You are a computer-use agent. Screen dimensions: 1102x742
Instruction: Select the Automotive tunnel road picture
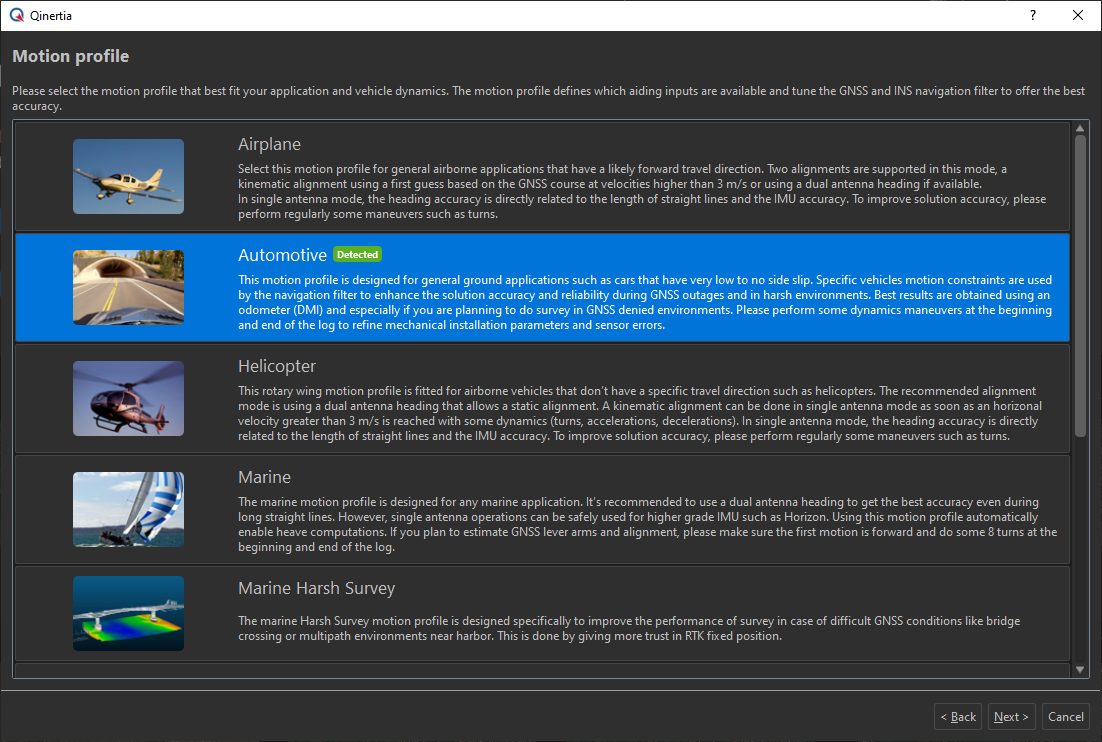pos(128,287)
